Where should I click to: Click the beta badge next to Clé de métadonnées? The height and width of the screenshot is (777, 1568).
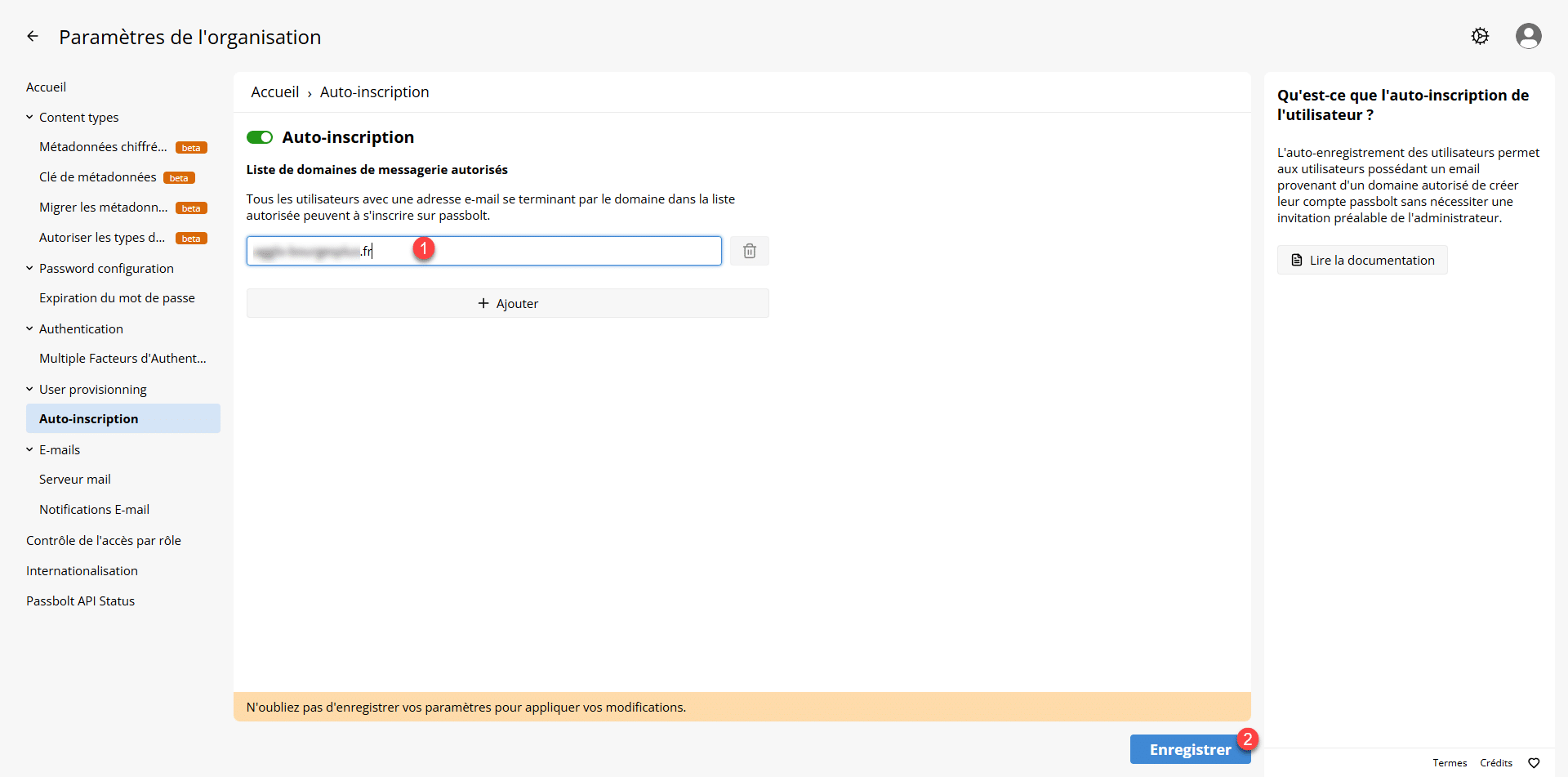pyautogui.click(x=179, y=178)
